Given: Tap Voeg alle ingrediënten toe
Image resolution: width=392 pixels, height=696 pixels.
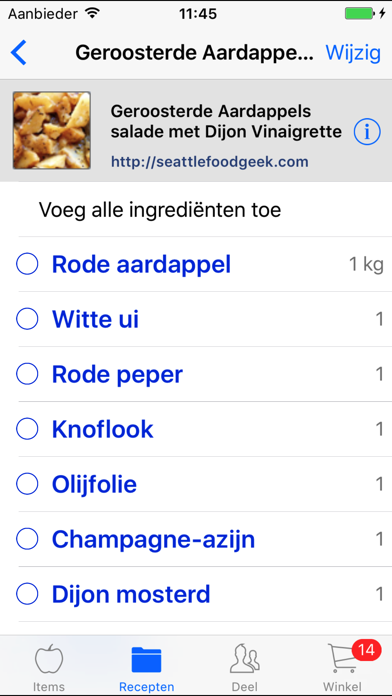Looking at the screenshot, I should (160, 210).
